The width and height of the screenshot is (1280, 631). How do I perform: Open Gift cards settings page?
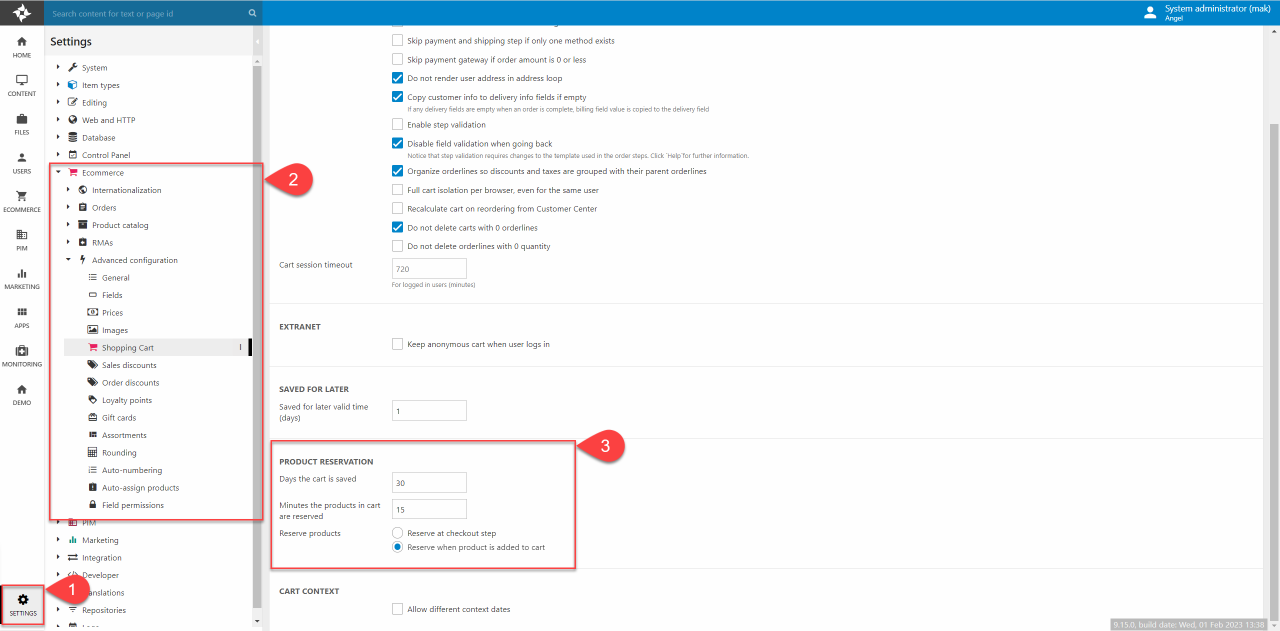118,418
